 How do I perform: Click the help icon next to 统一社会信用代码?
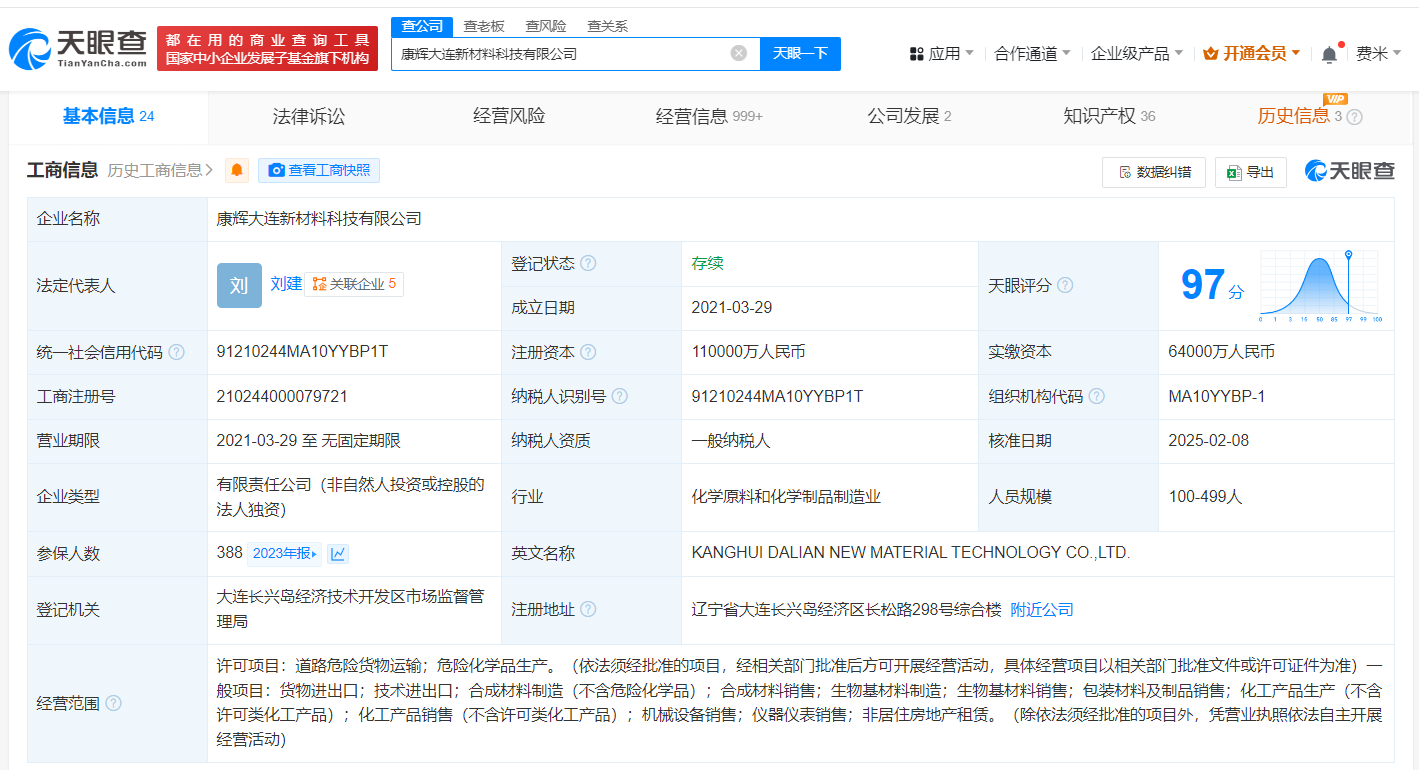pyautogui.click(x=177, y=353)
